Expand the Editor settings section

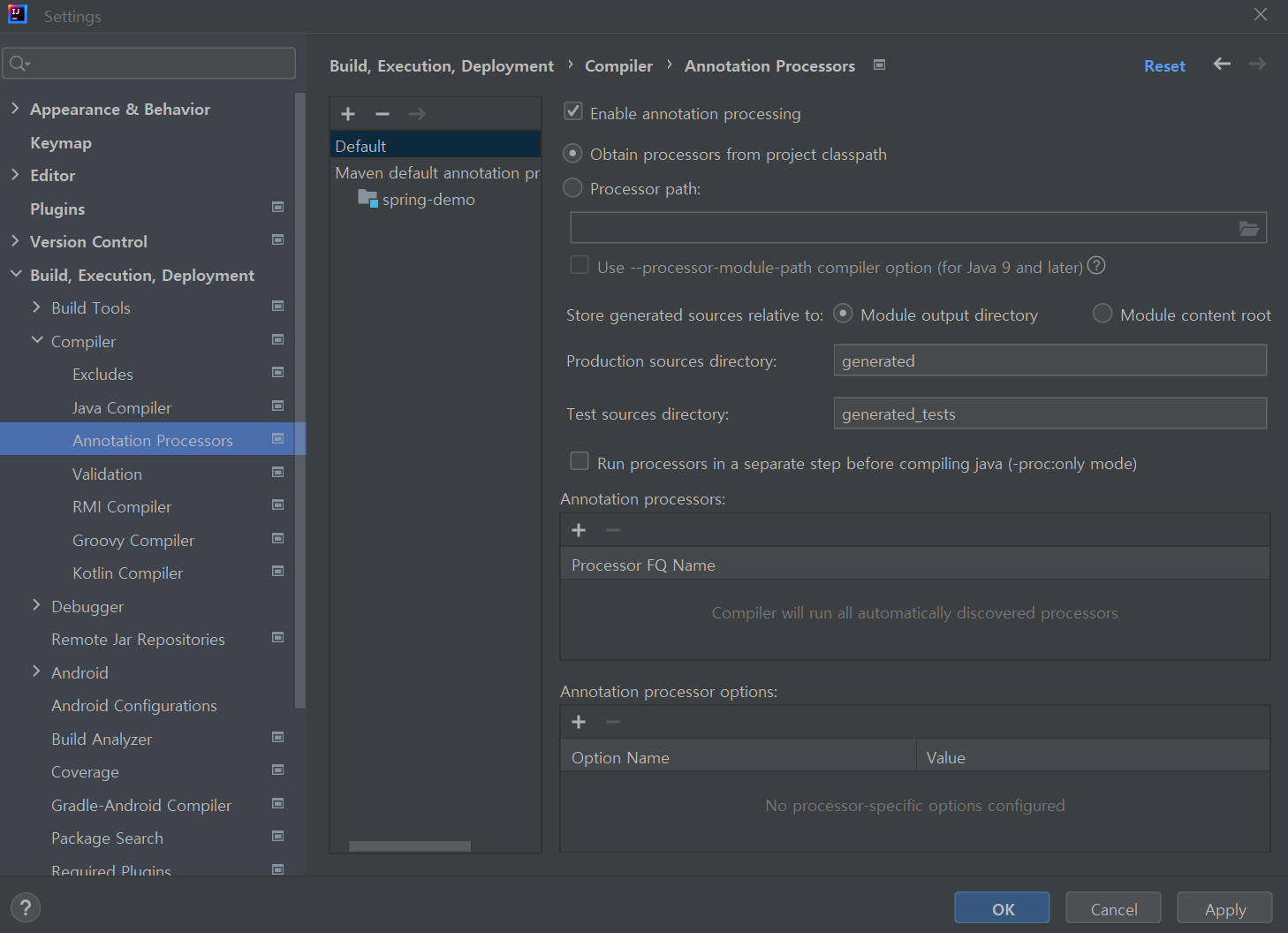click(x=15, y=174)
